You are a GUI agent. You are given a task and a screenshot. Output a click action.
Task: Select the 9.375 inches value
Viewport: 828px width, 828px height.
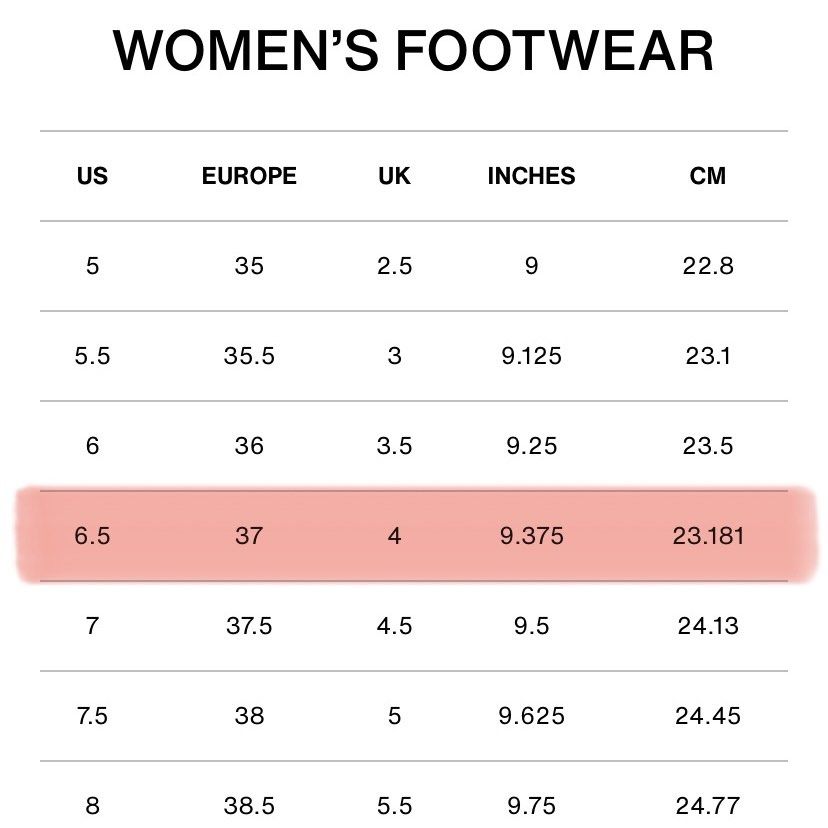pyautogui.click(x=531, y=536)
